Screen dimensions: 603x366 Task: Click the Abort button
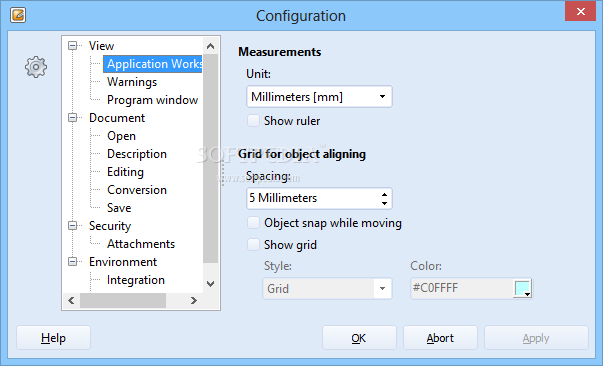440,338
